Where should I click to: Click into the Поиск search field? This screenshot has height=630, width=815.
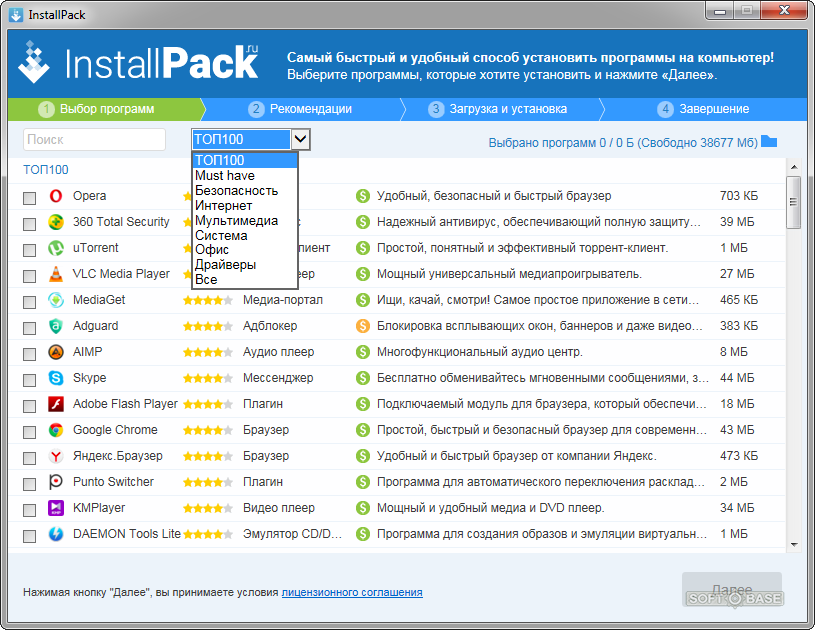94,140
